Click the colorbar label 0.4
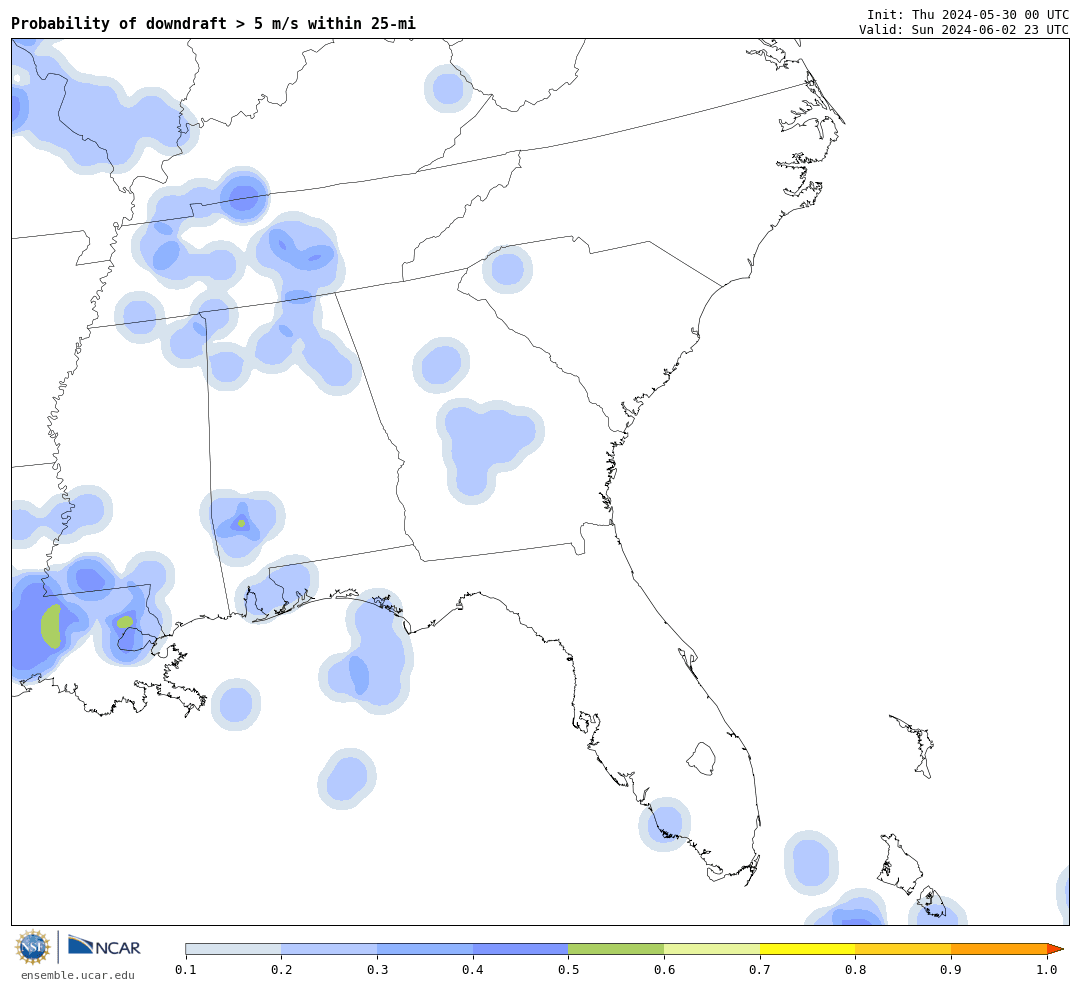1080x988 pixels. (x=472, y=970)
